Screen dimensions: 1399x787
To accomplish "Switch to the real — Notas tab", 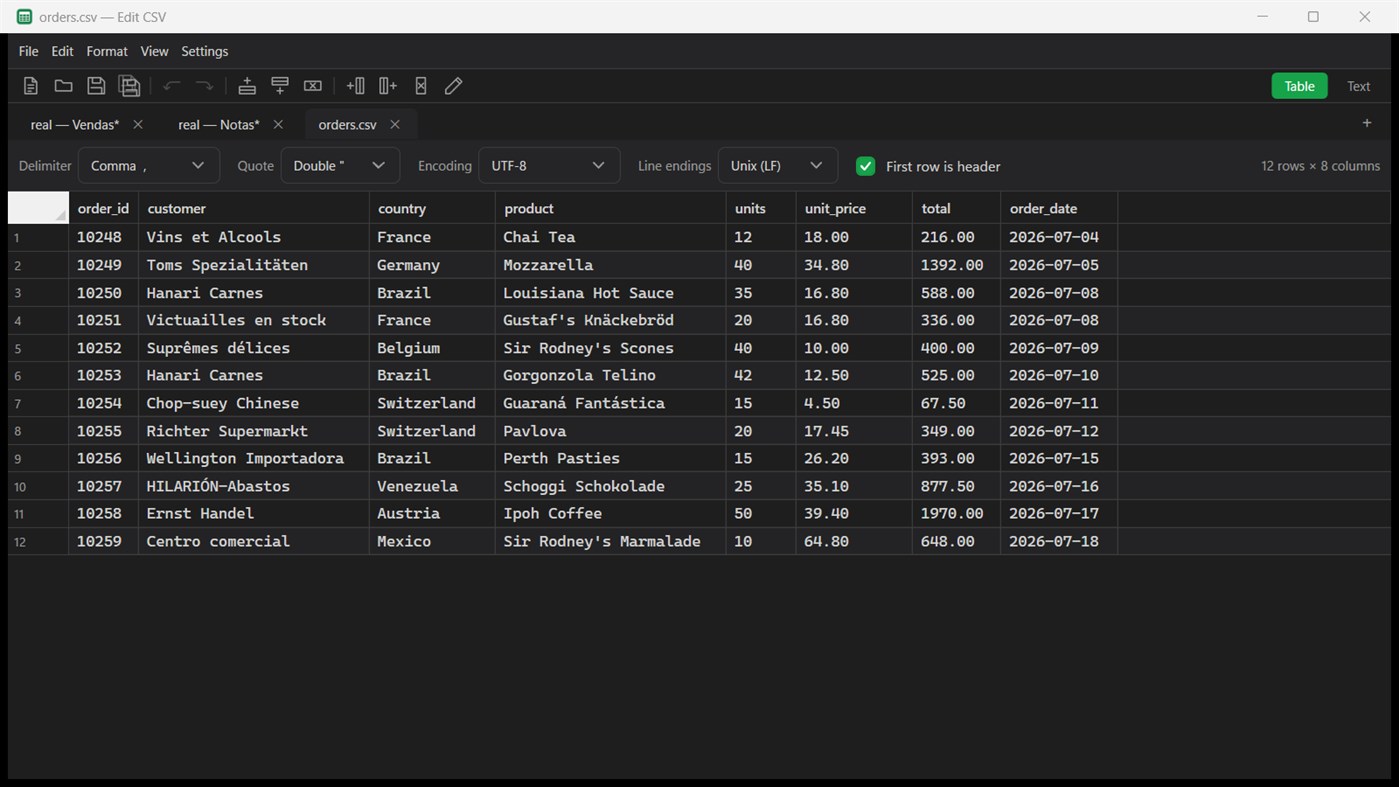I will tap(219, 124).
